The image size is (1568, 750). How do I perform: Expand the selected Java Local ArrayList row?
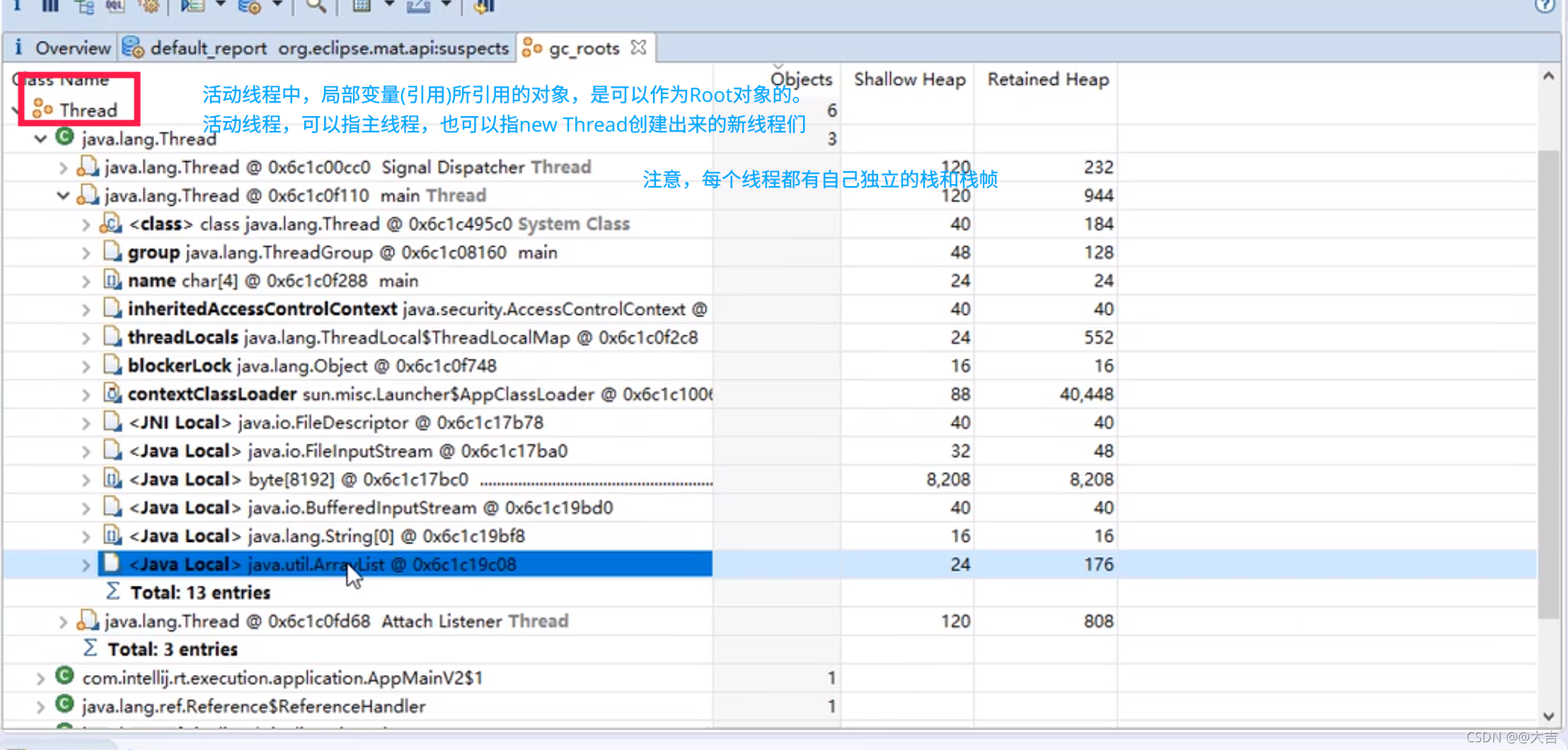pos(86,565)
